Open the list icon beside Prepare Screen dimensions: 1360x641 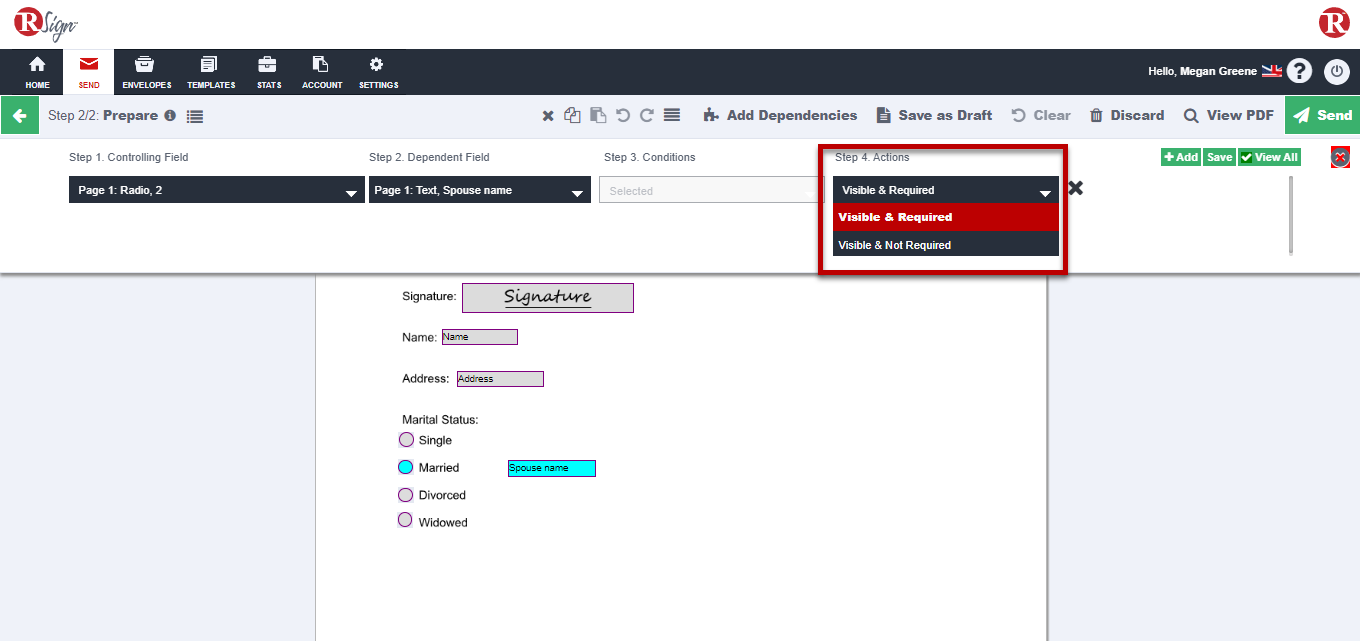click(x=195, y=116)
